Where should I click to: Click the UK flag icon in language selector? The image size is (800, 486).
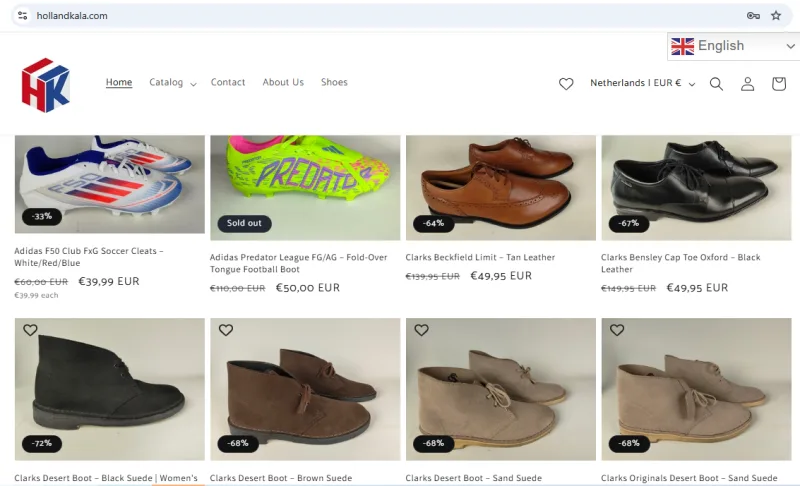[682, 46]
